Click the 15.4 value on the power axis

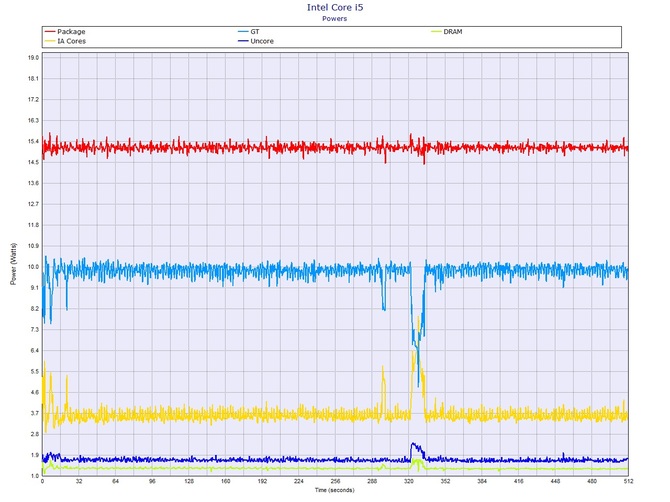[x=33, y=141]
